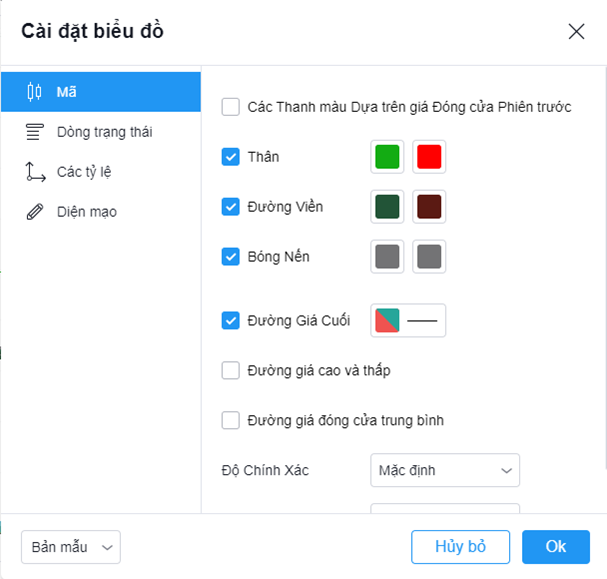Pick the dark red Đường Viền swatch
This screenshot has width=607, height=579.
(429, 207)
